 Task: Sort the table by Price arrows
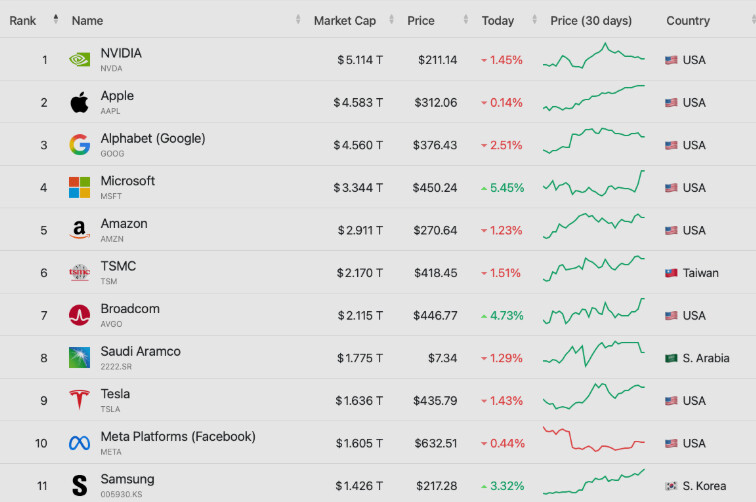click(x=466, y=20)
